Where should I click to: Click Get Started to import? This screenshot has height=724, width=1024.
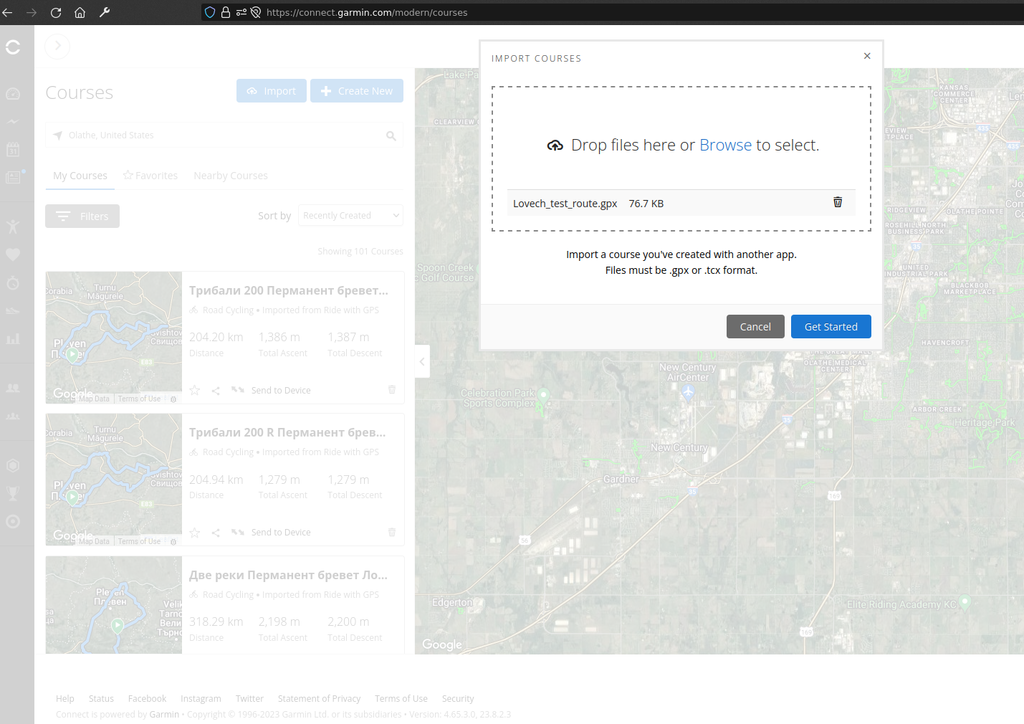click(x=831, y=327)
